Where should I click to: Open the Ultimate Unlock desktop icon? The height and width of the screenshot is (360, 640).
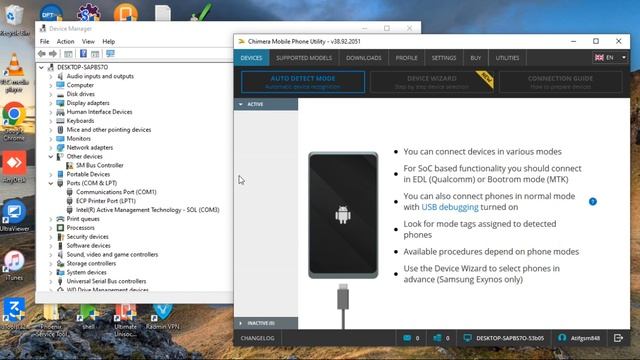125,320
